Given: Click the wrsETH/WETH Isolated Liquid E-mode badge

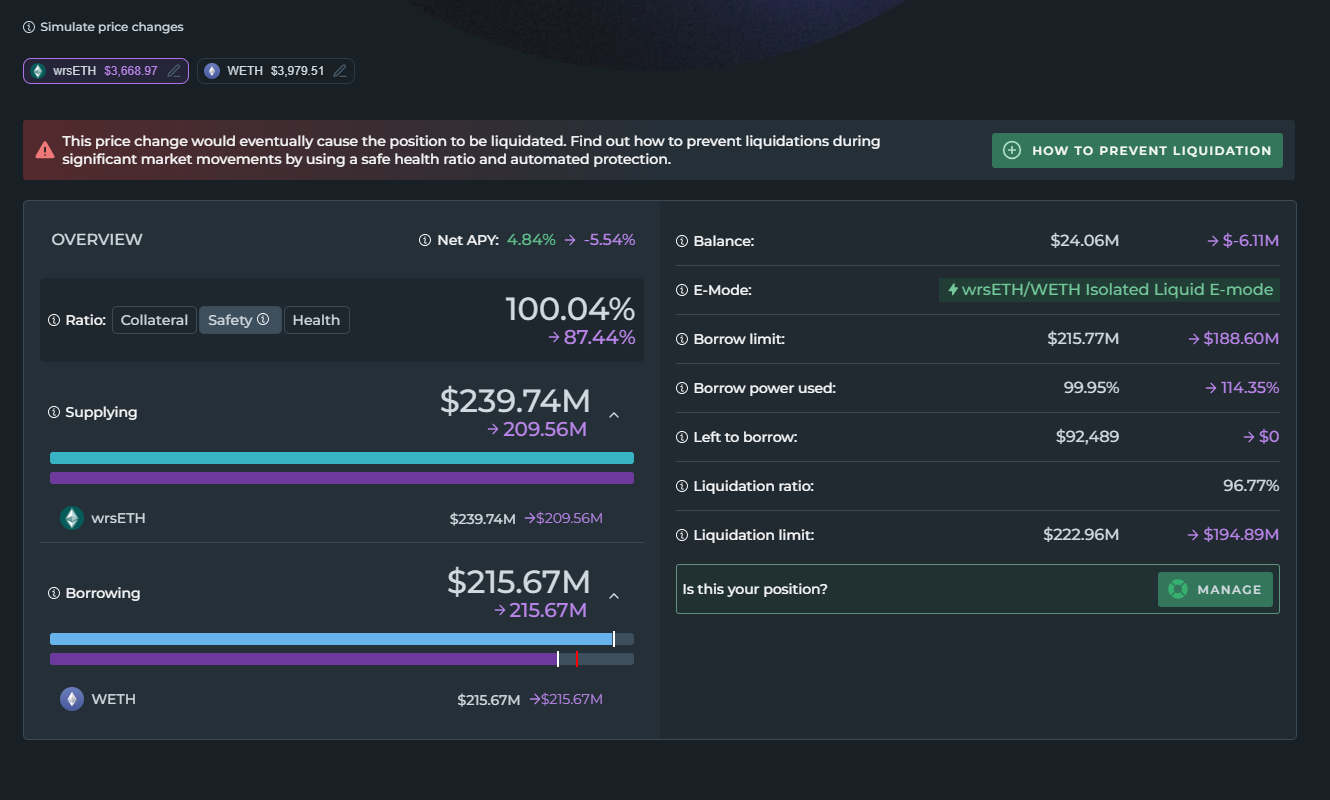Looking at the screenshot, I should click(1109, 290).
